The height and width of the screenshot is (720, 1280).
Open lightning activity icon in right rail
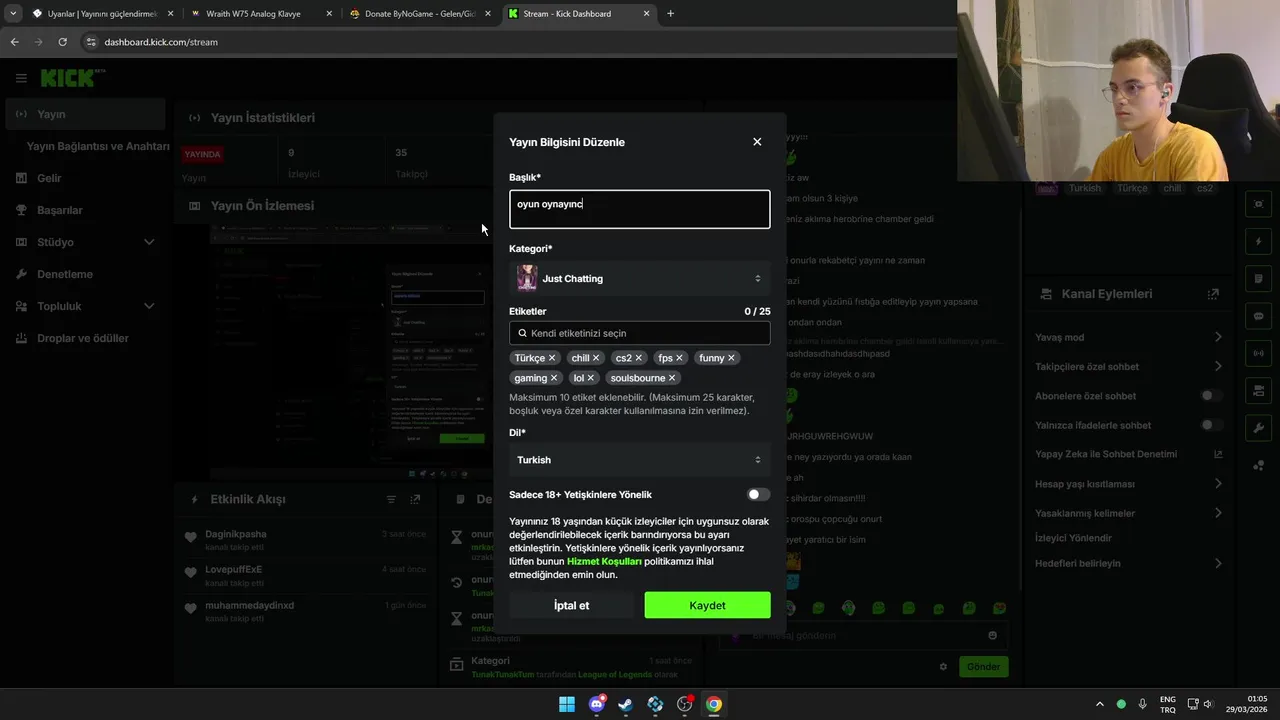click(1258, 242)
